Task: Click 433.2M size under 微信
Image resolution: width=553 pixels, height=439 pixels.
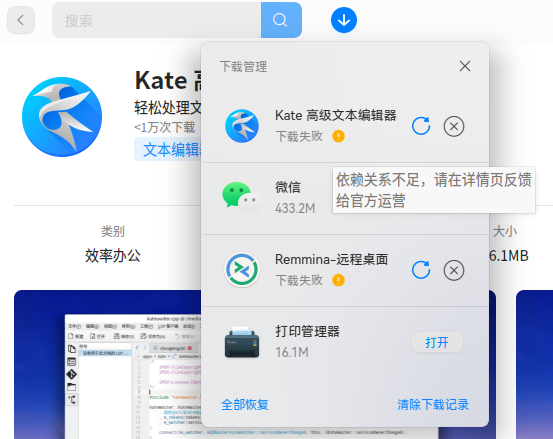Action: coord(295,208)
